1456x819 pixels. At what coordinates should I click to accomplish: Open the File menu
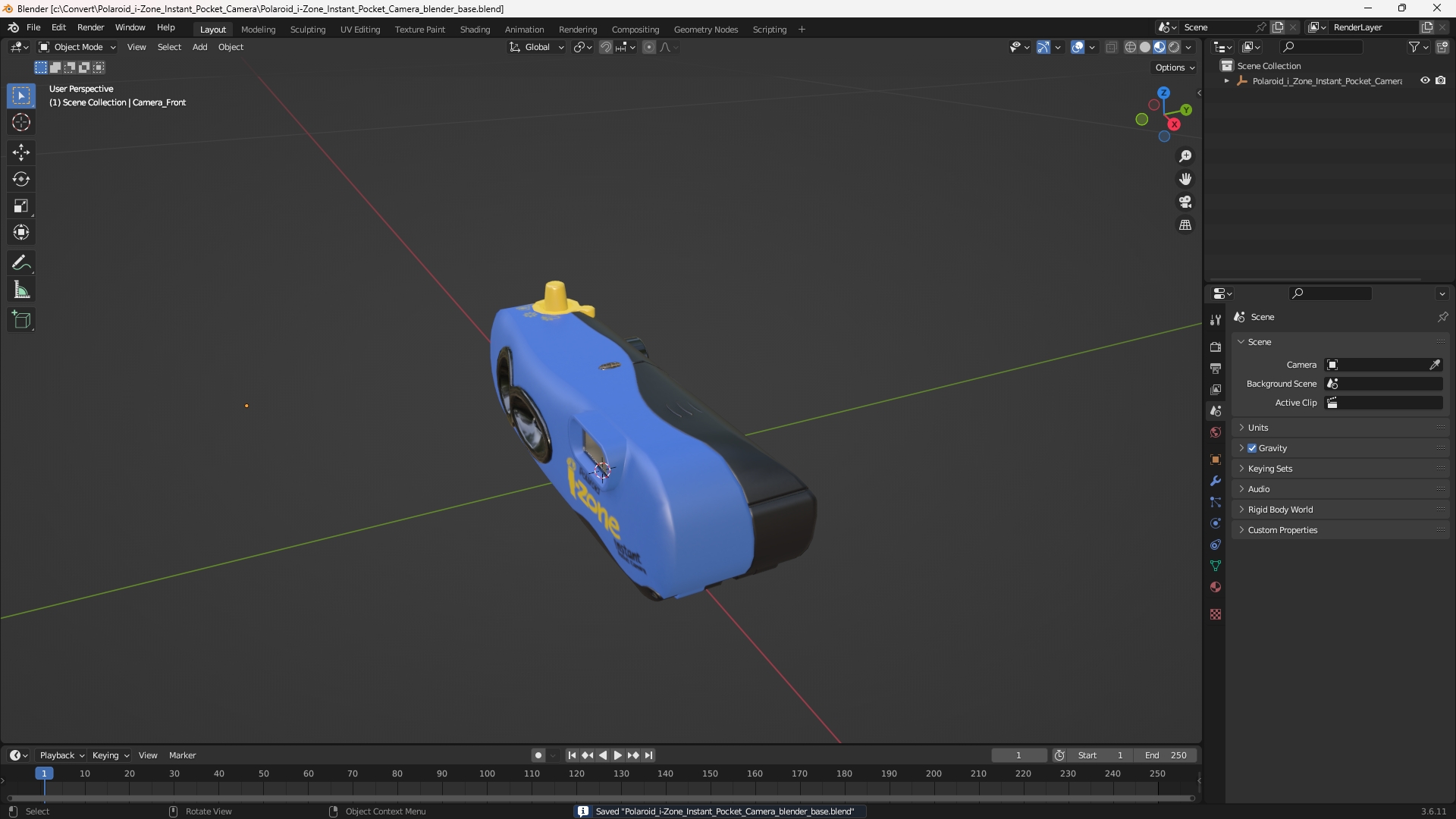pos(33,27)
